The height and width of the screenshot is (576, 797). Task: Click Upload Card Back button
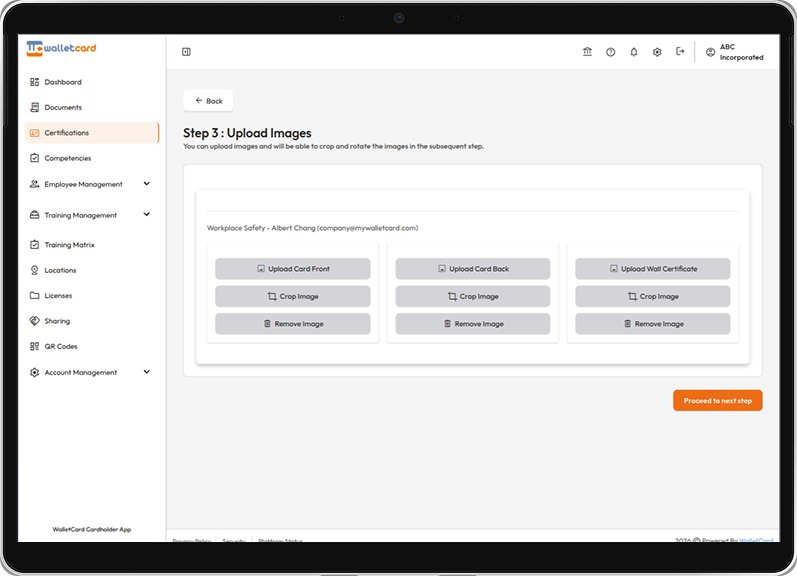[473, 268]
